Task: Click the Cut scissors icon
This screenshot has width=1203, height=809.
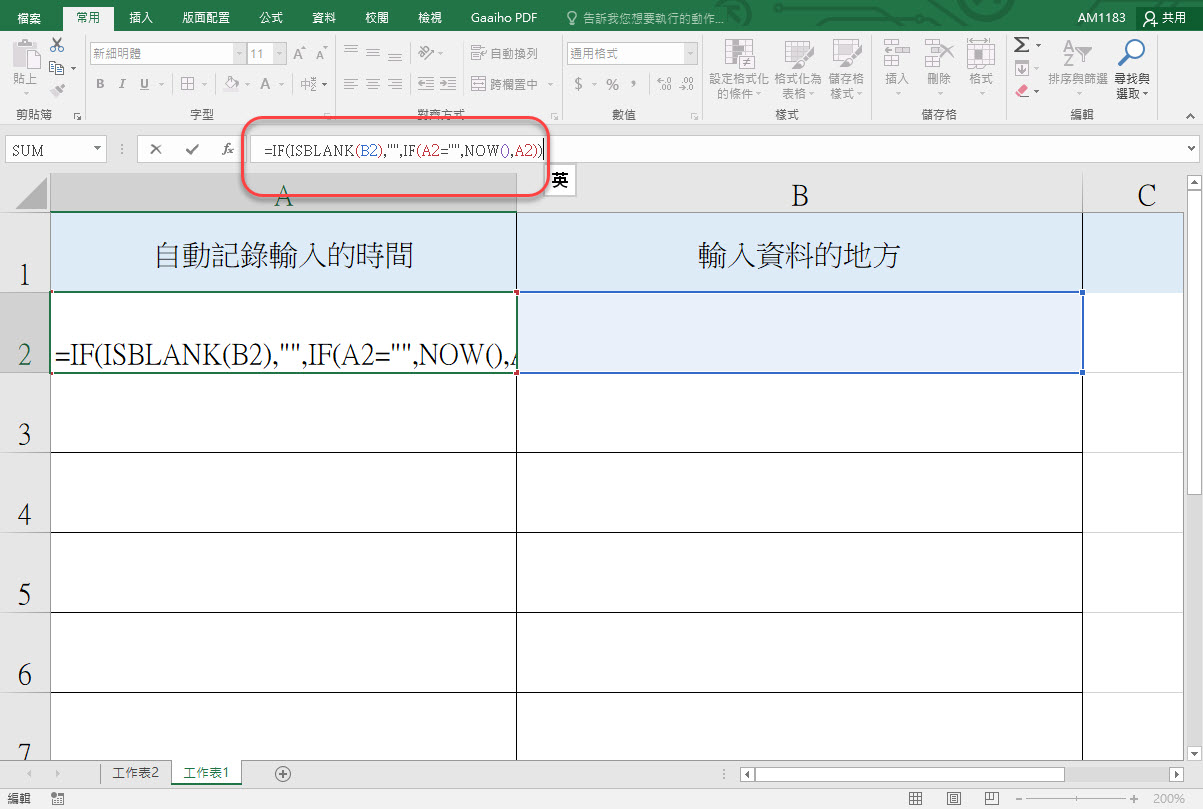Action: pyautogui.click(x=57, y=45)
